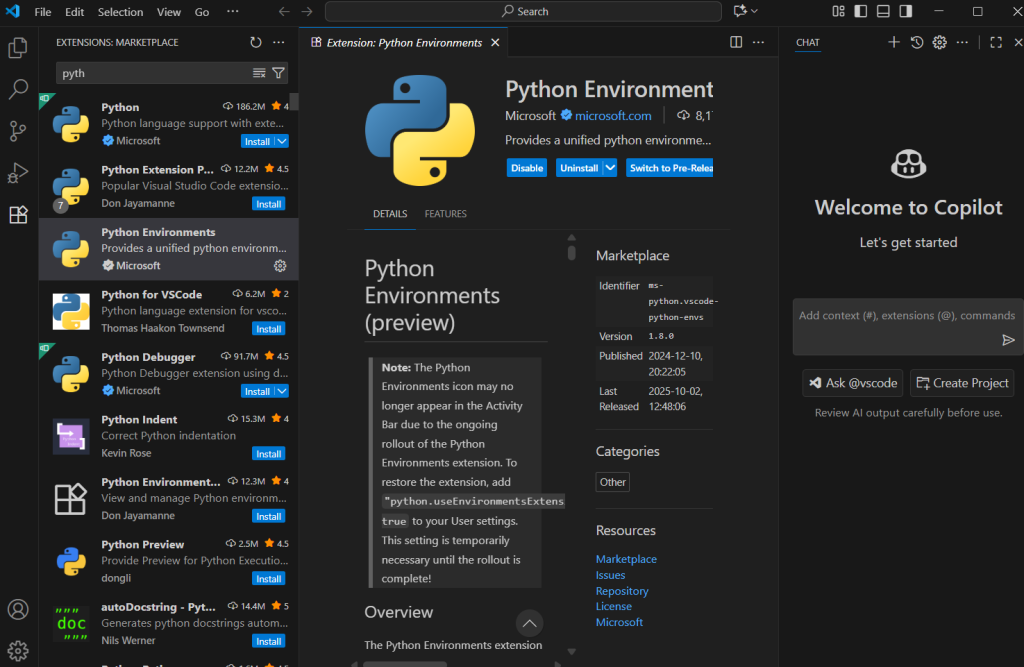Viewport: 1024px width, 667px height.
Task: Open Run and Debug view
Action: click(x=17, y=173)
